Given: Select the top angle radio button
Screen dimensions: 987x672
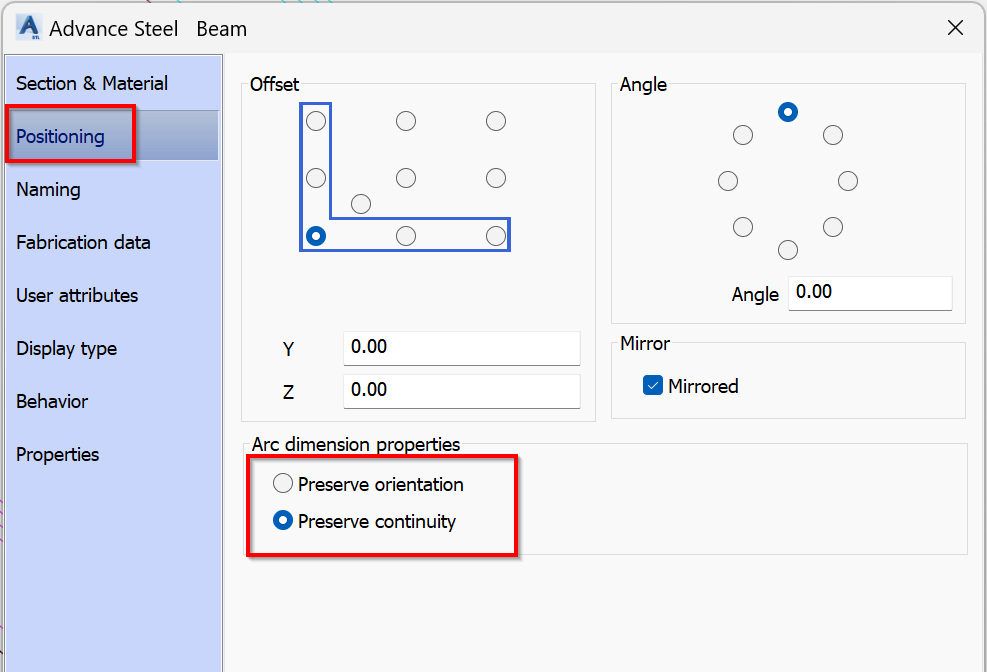Looking at the screenshot, I should click(787, 112).
